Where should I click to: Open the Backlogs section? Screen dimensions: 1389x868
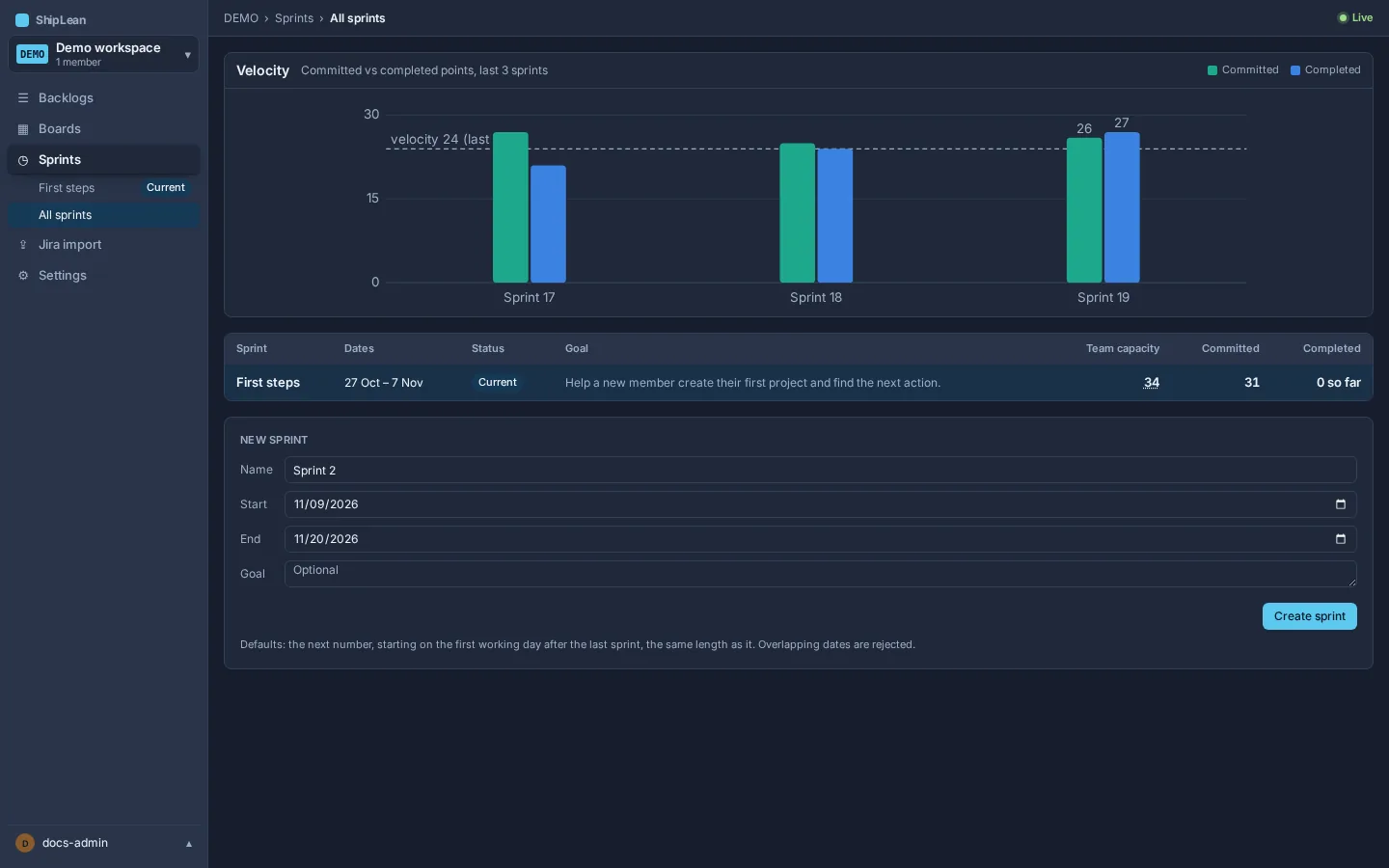[104, 98]
